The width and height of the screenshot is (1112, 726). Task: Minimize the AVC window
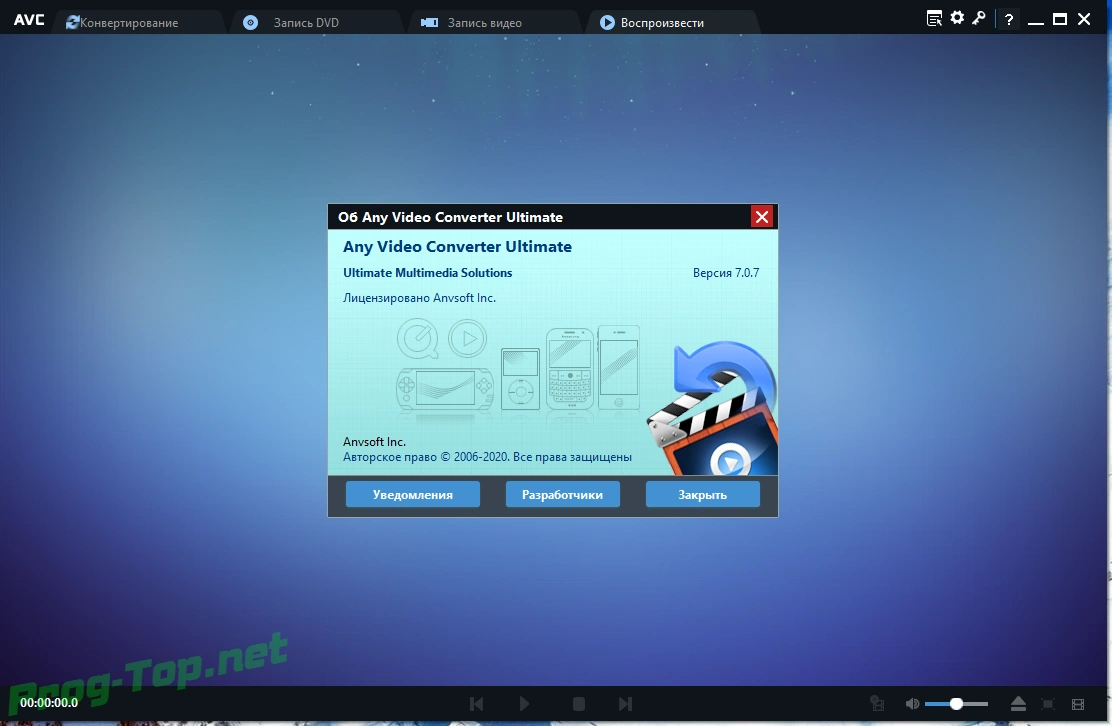(x=1036, y=21)
